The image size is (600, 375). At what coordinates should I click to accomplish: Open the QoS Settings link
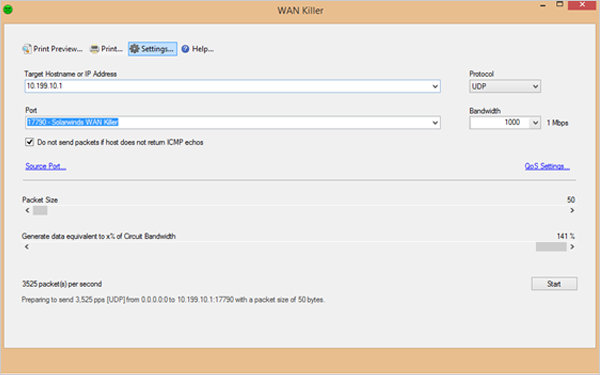[547, 166]
